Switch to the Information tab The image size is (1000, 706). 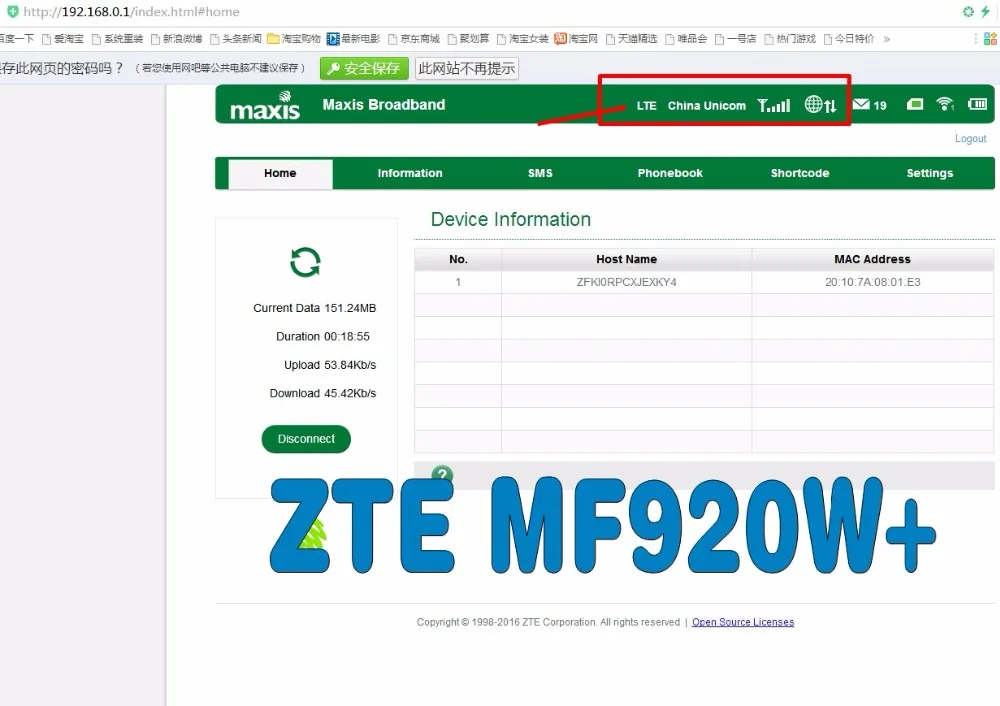409,173
